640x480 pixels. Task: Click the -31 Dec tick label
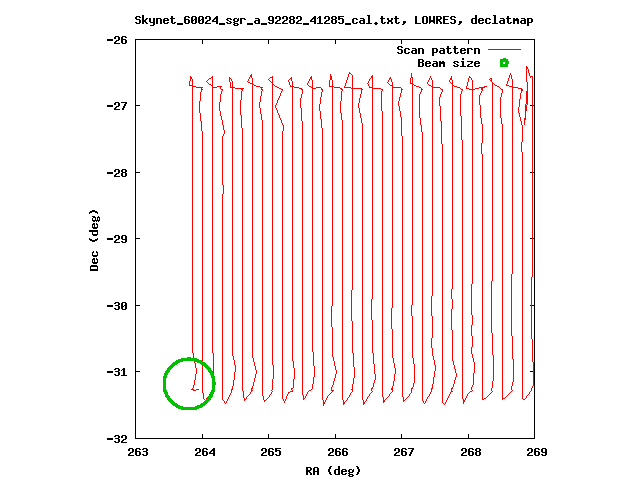[x=117, y=372]
